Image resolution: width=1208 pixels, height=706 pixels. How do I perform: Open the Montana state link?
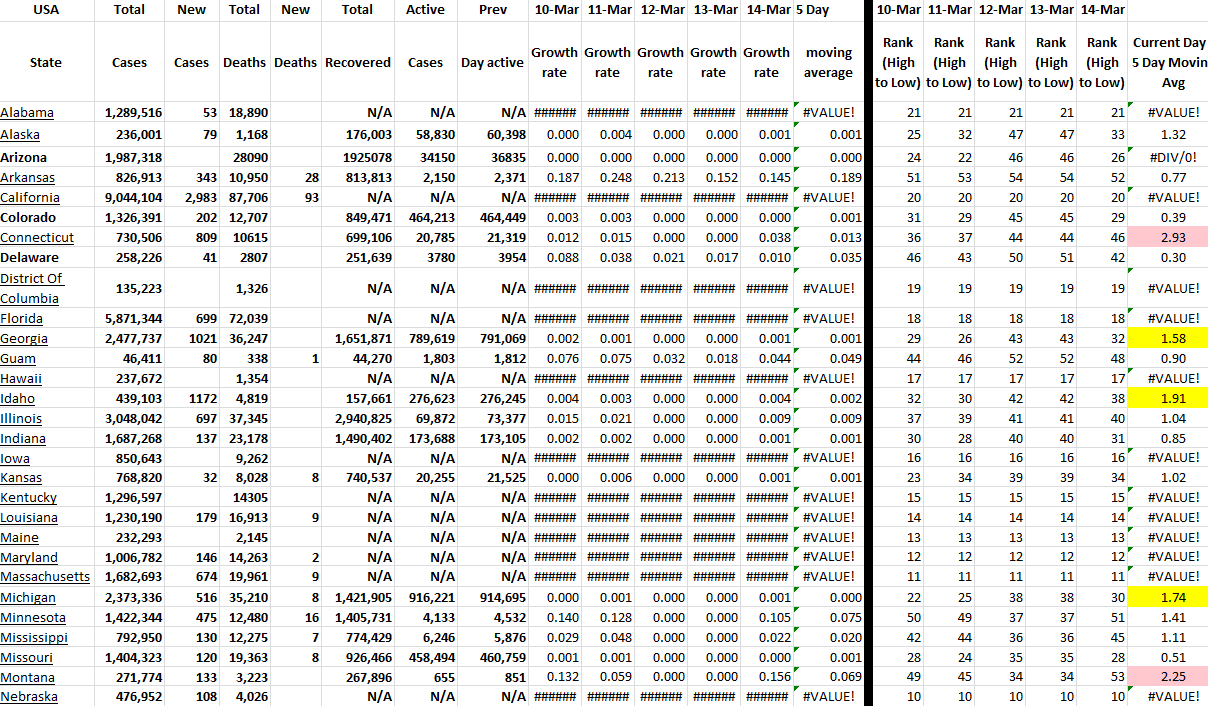pos(29,677)
